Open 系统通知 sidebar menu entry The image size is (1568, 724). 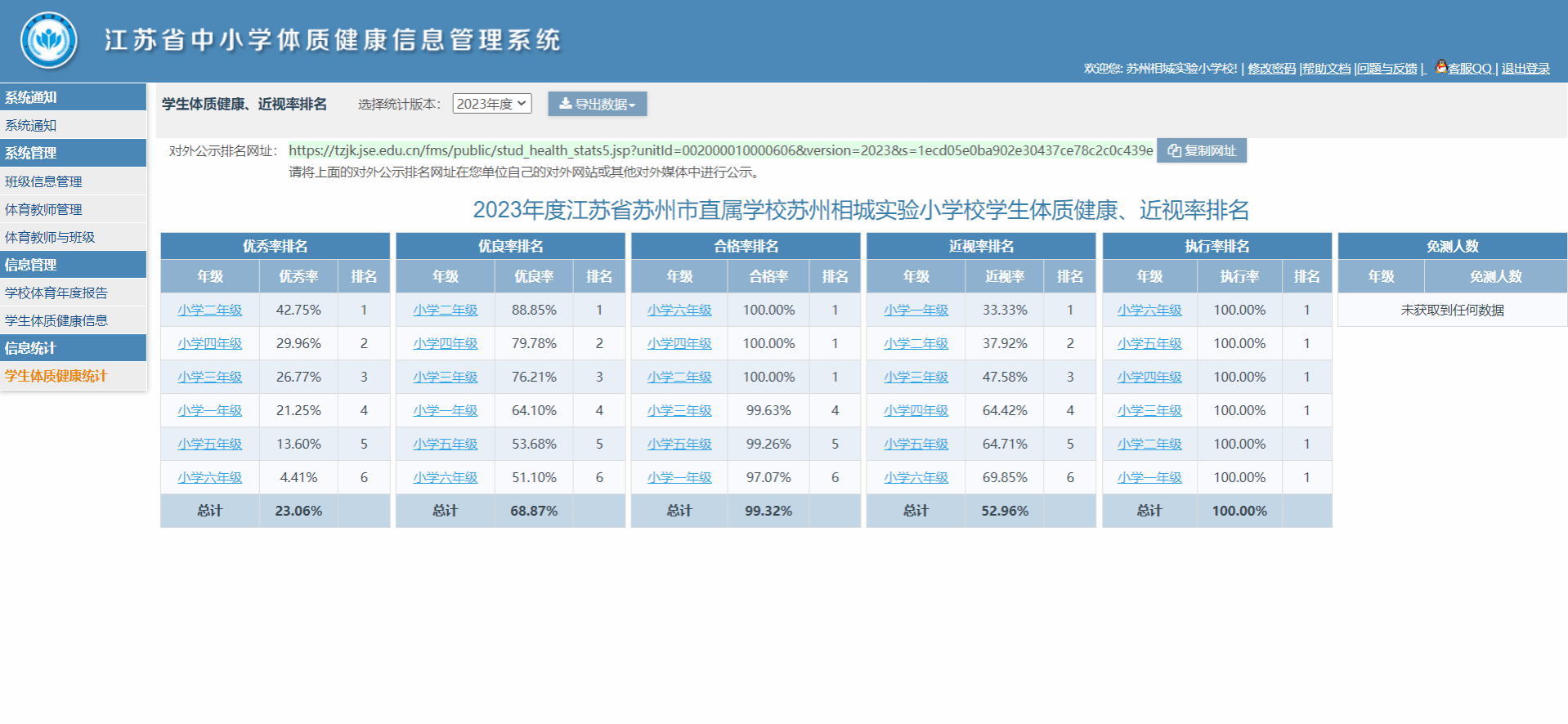point(31,125)
